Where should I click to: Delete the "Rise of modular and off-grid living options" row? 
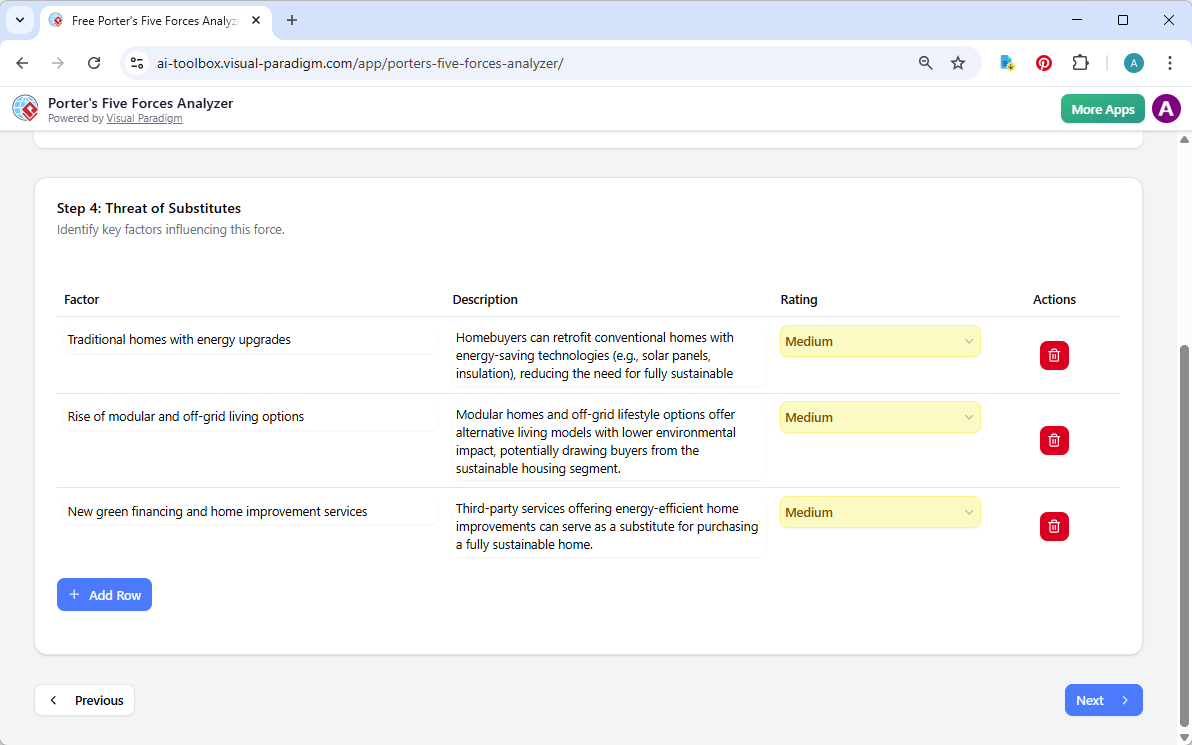[x=1054, y=440]
